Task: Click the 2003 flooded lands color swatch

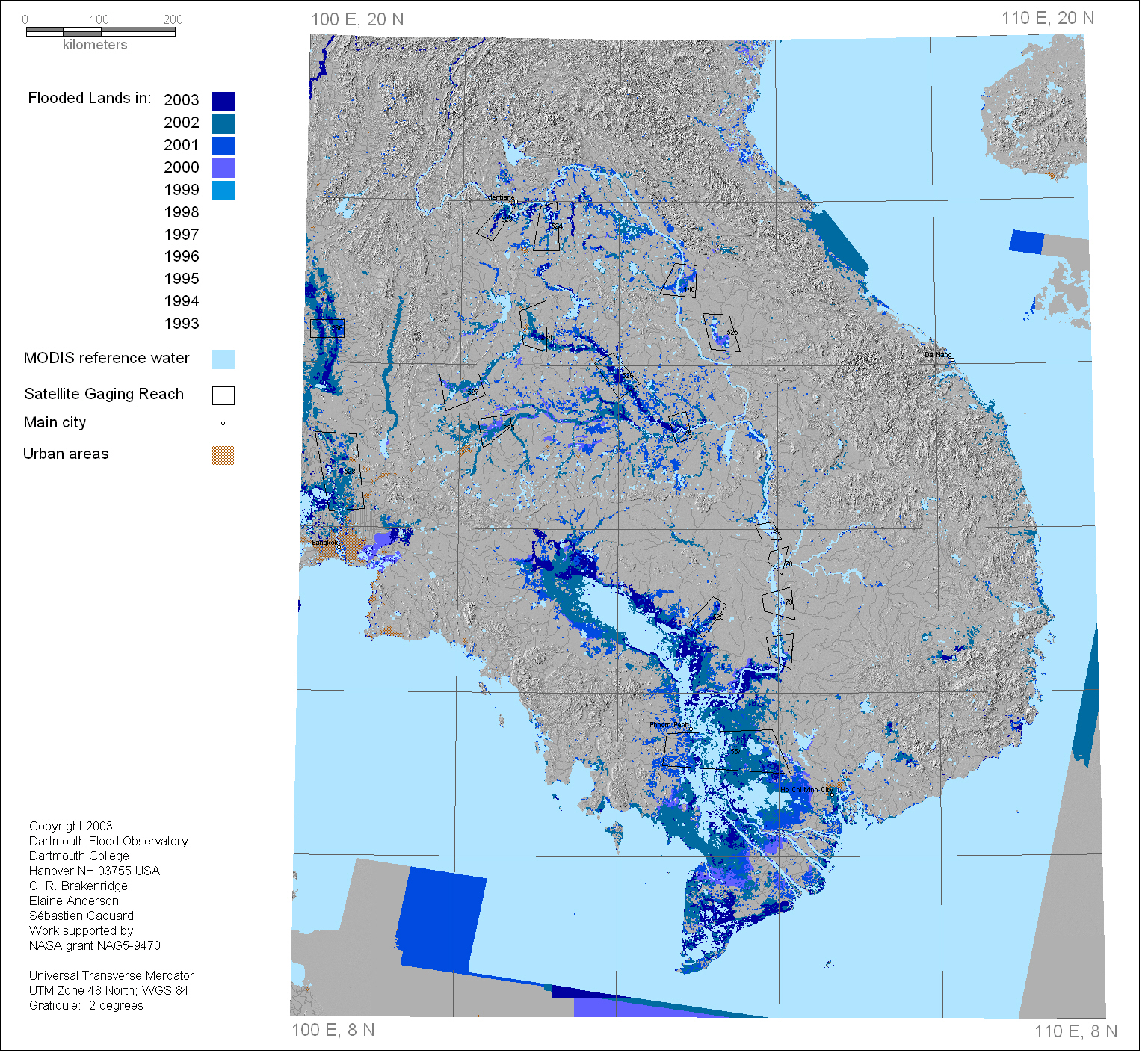Action: point(223,102)
